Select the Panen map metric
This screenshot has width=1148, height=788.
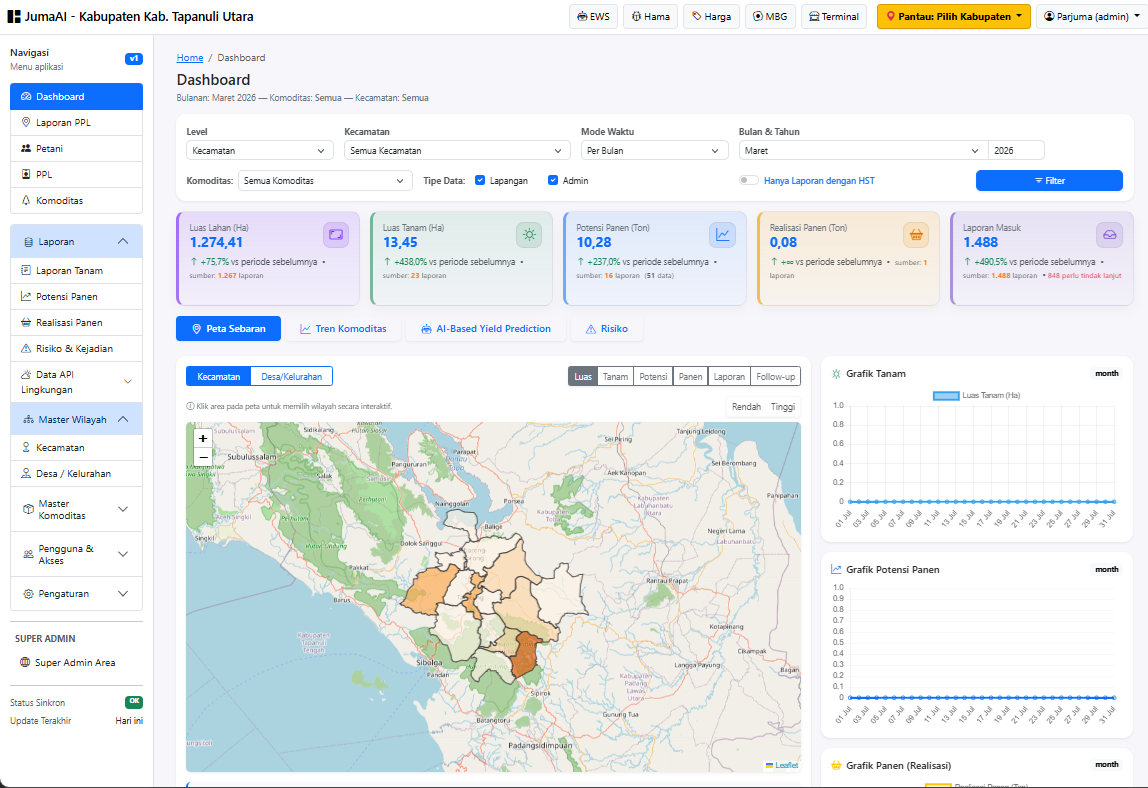point(690,376)
